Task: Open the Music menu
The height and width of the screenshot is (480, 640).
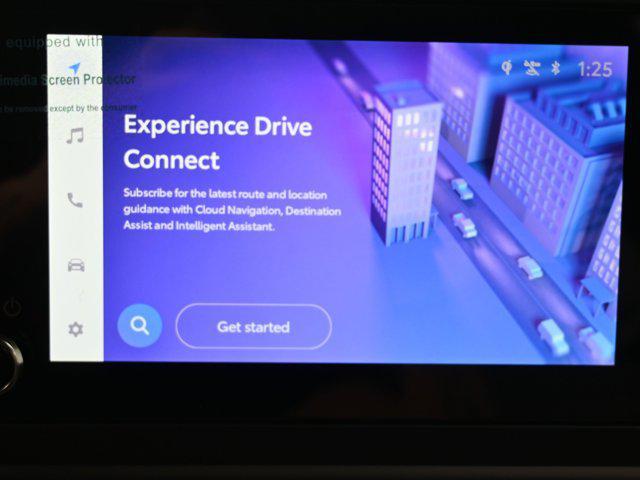Action: click(75, 136)
